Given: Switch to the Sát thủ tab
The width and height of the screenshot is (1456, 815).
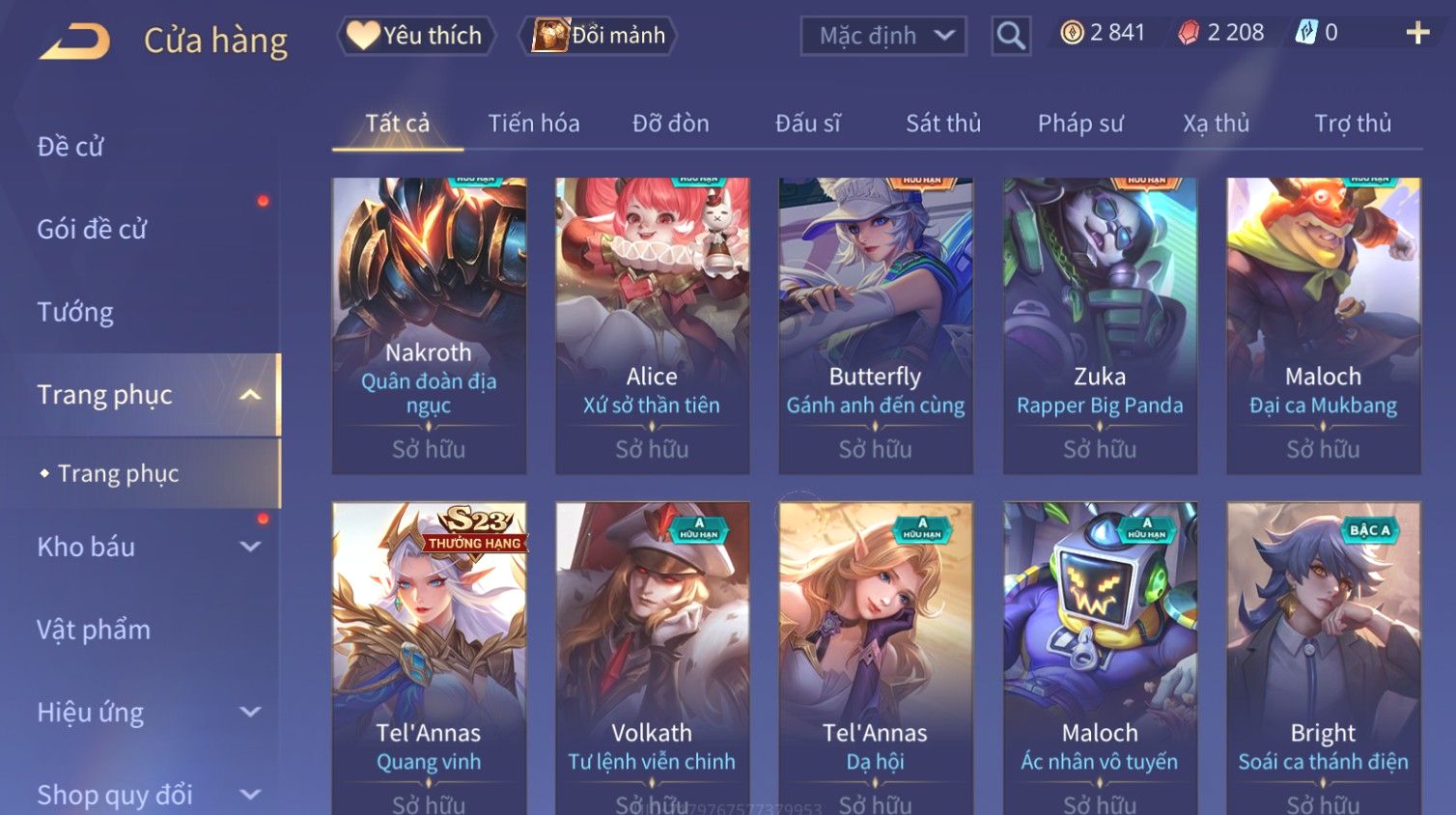Looking at the screenshot, I should (x=942, y=124).
